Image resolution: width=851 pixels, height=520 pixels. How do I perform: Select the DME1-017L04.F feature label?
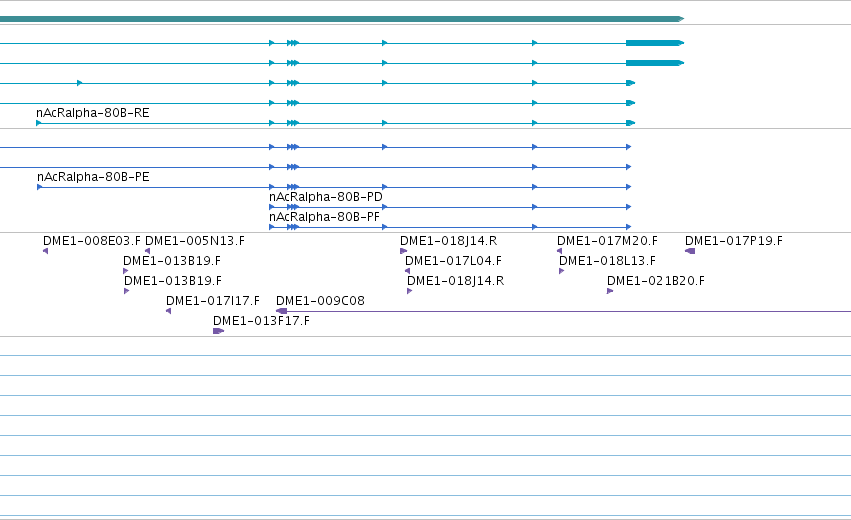point(453,261)
